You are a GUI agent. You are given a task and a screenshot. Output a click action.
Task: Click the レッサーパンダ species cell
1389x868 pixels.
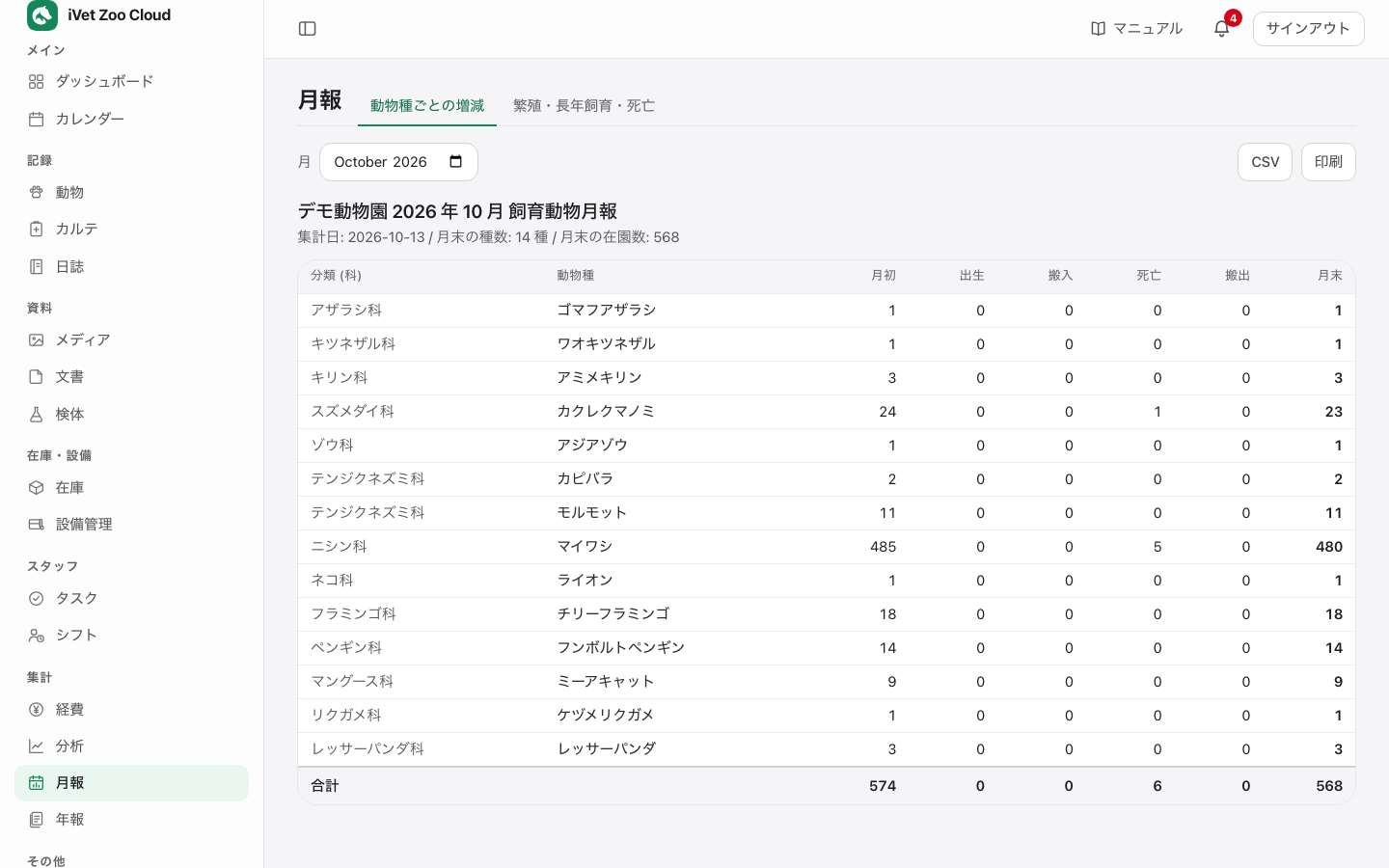(607, 749)
